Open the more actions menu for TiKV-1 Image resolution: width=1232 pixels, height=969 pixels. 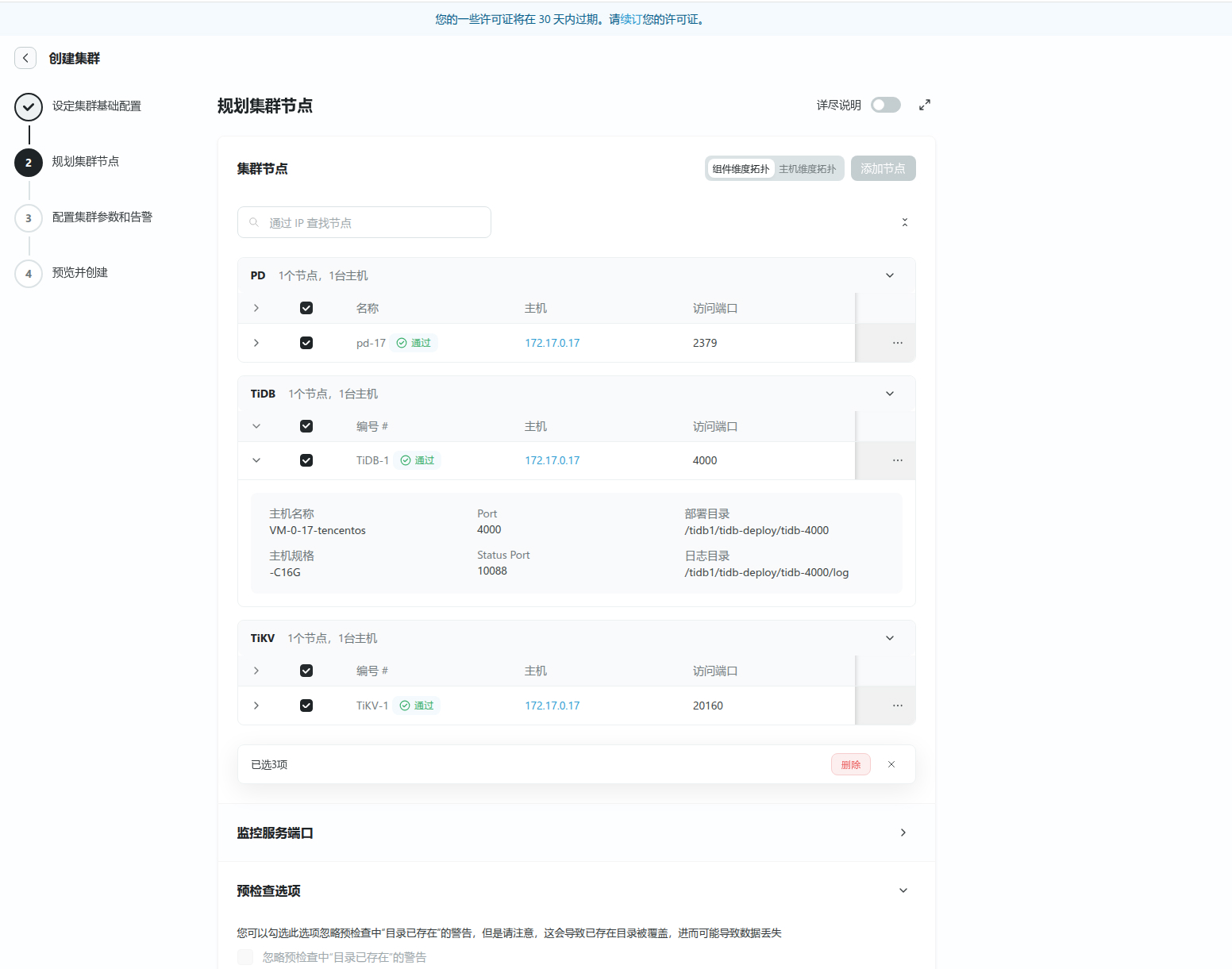click(898, 706)
